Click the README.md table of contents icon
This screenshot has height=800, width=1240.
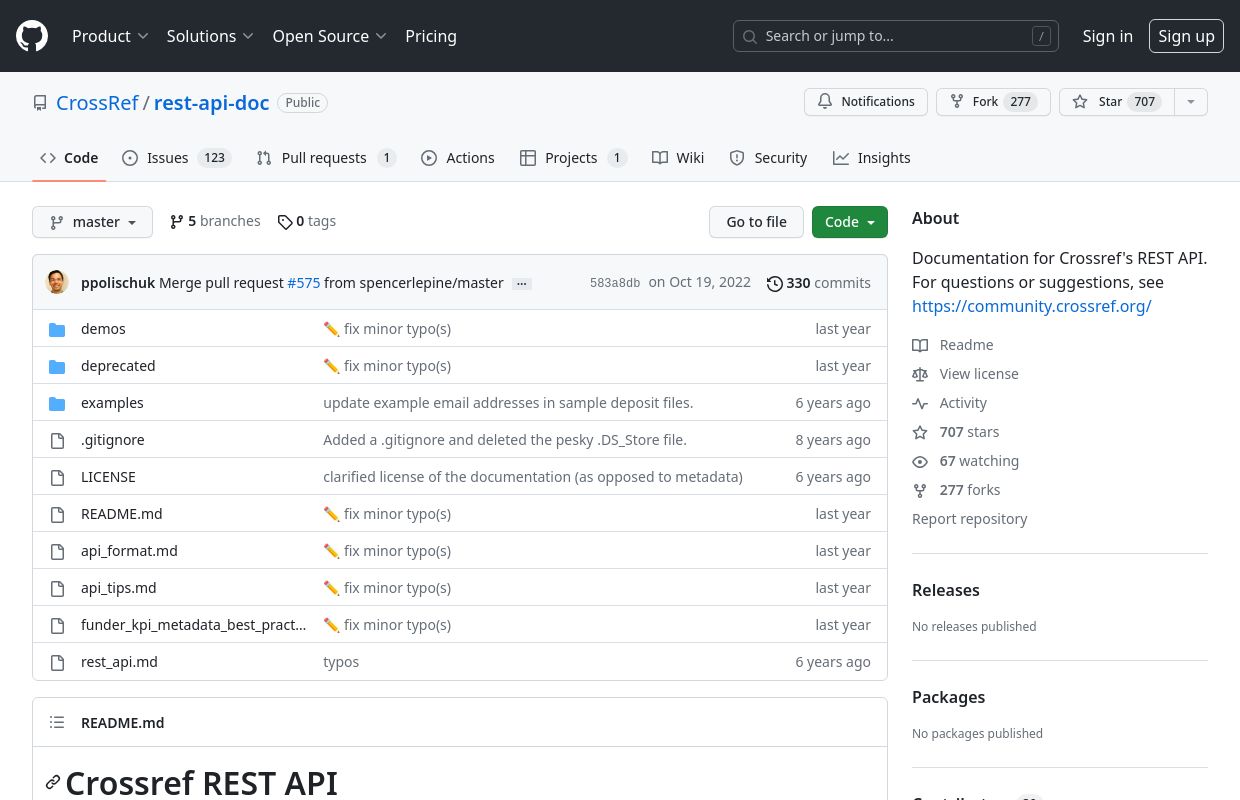[x=57, y=722]
